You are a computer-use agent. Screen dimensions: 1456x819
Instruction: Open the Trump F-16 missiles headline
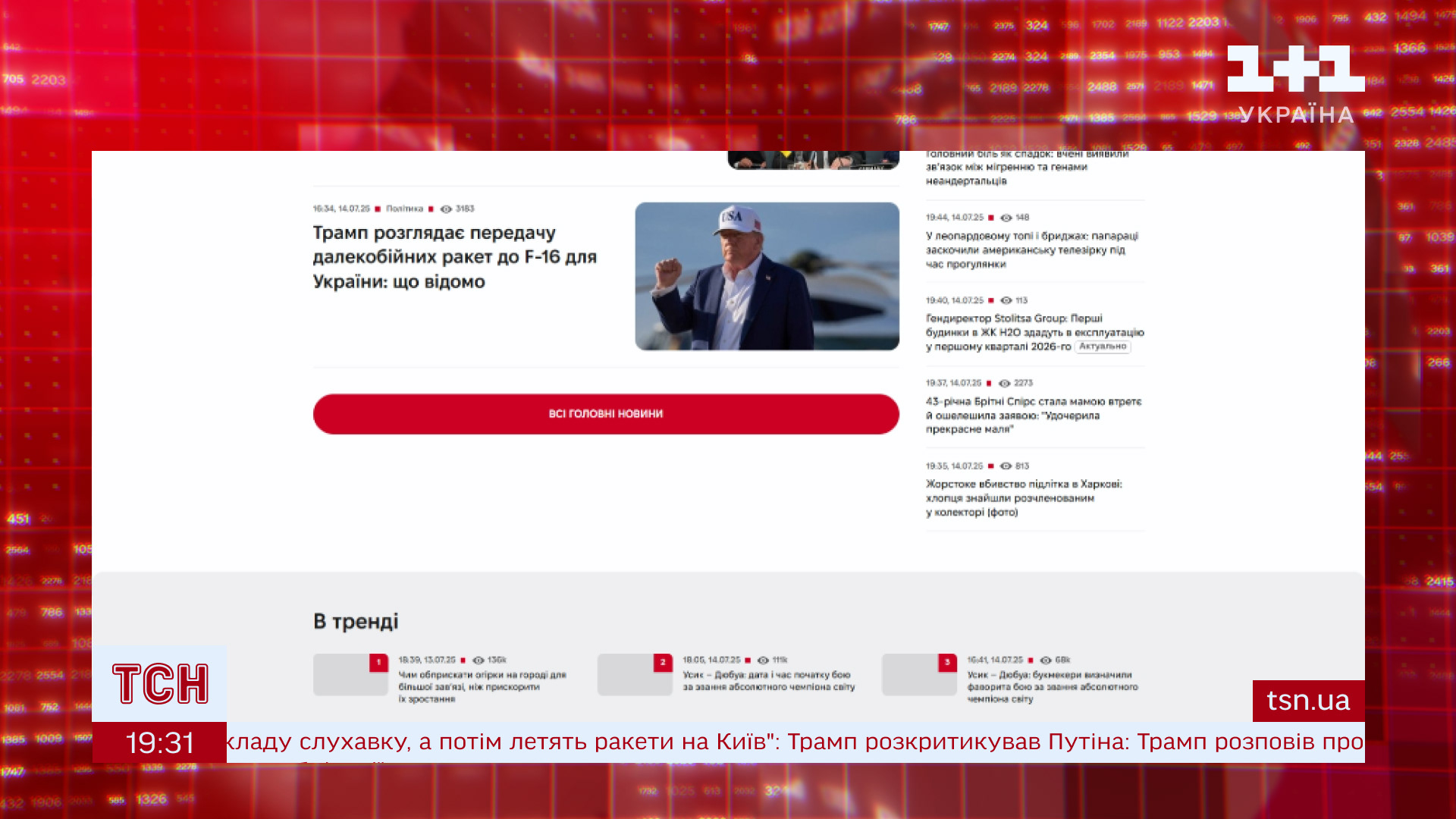(454, 257)
